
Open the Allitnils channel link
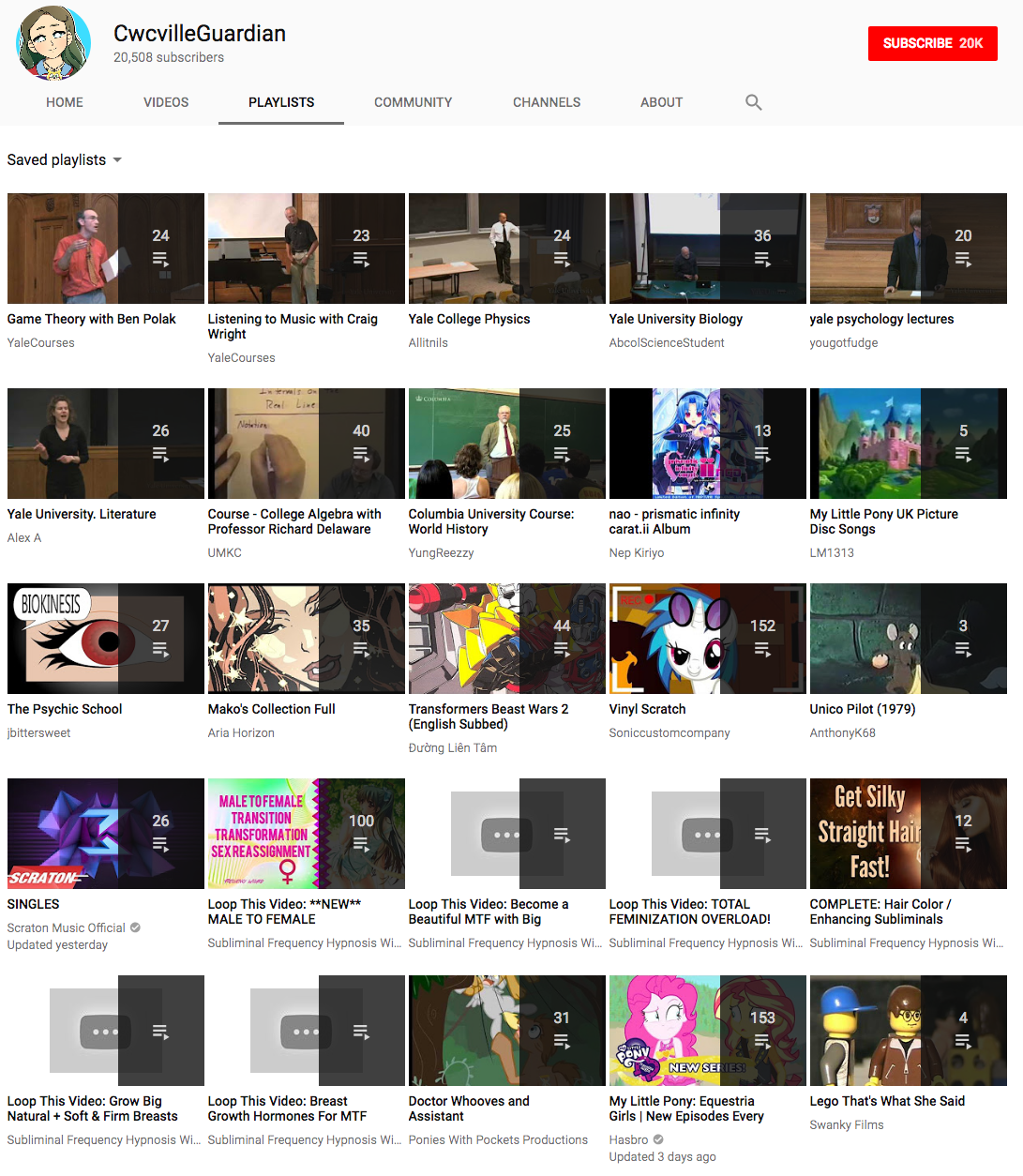[x=429, y=342]
